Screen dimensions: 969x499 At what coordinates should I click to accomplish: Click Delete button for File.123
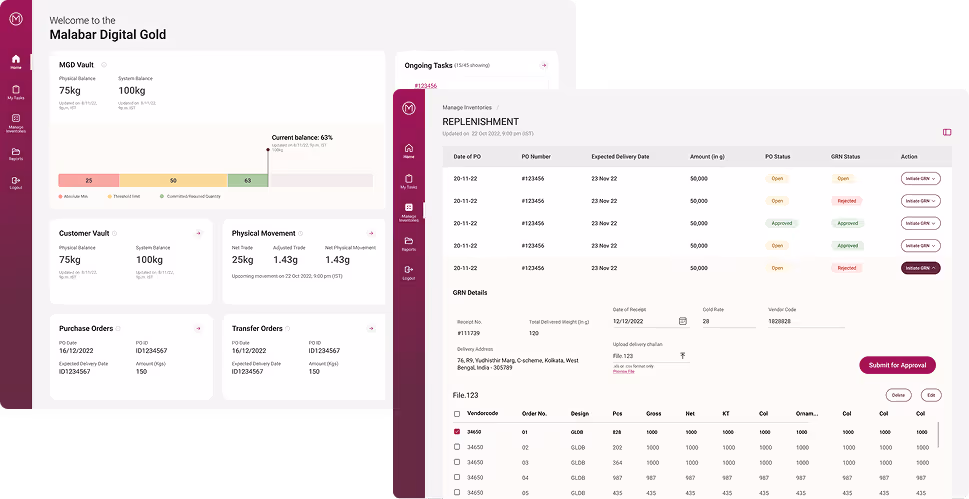[899, 395]
